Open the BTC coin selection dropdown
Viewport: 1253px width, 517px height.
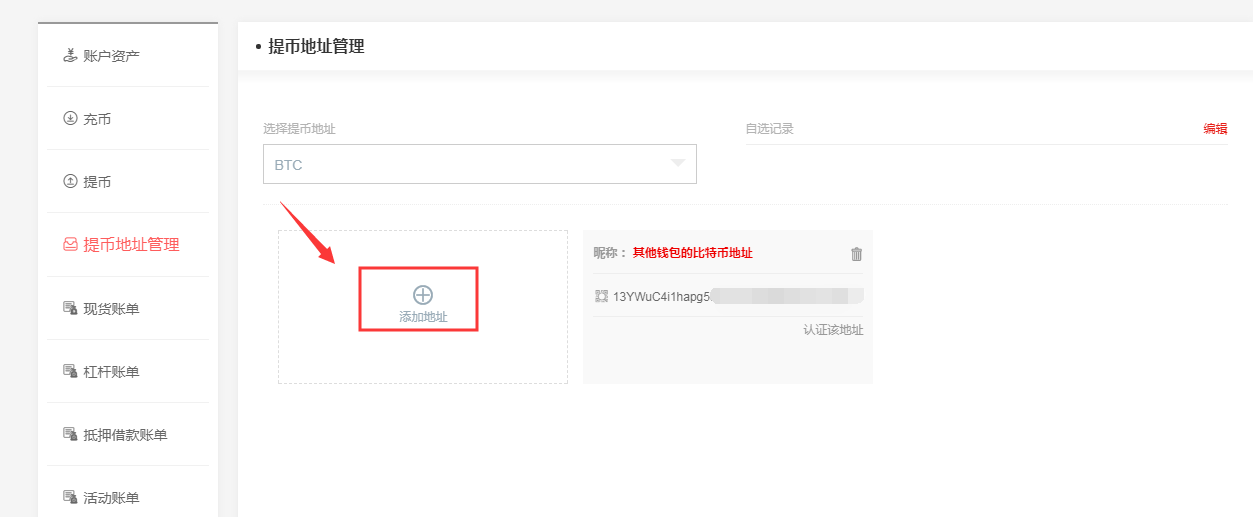pyautogui.click(x=470, y=164)
